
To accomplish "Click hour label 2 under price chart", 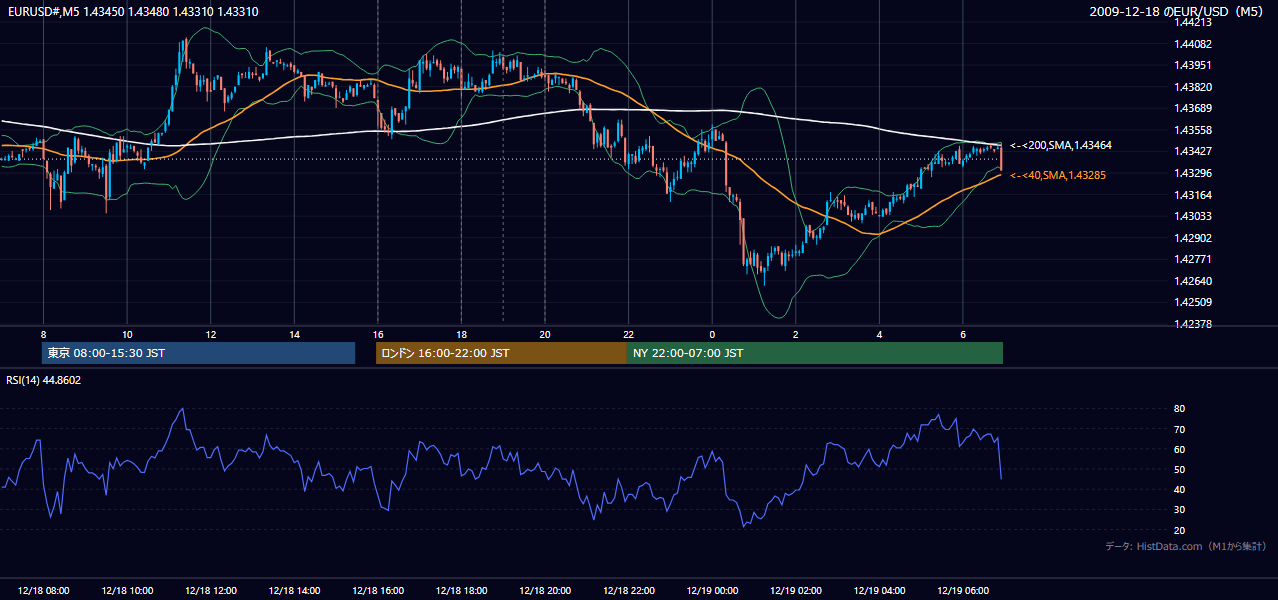I will 795,334.
